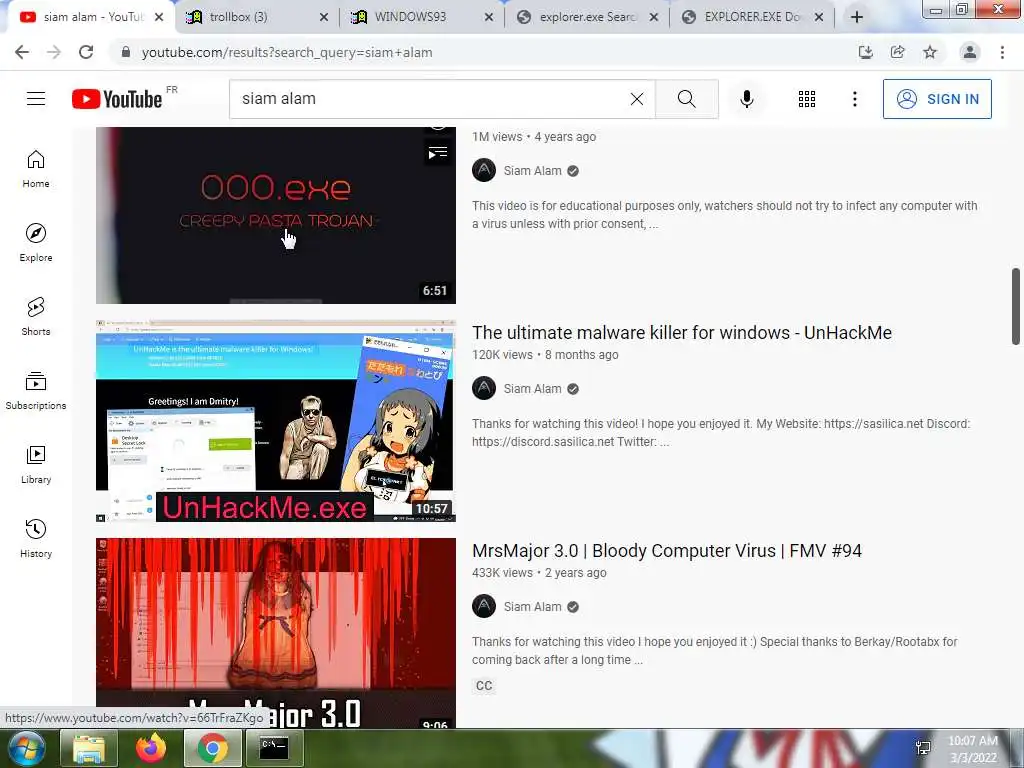Open Library in the sidebar
Viewport: 1024px width, 768px height.
coord(36,464)
